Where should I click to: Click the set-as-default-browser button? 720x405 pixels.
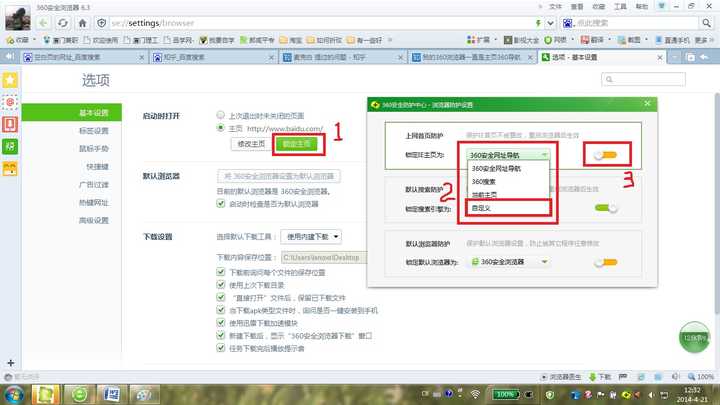279,176
